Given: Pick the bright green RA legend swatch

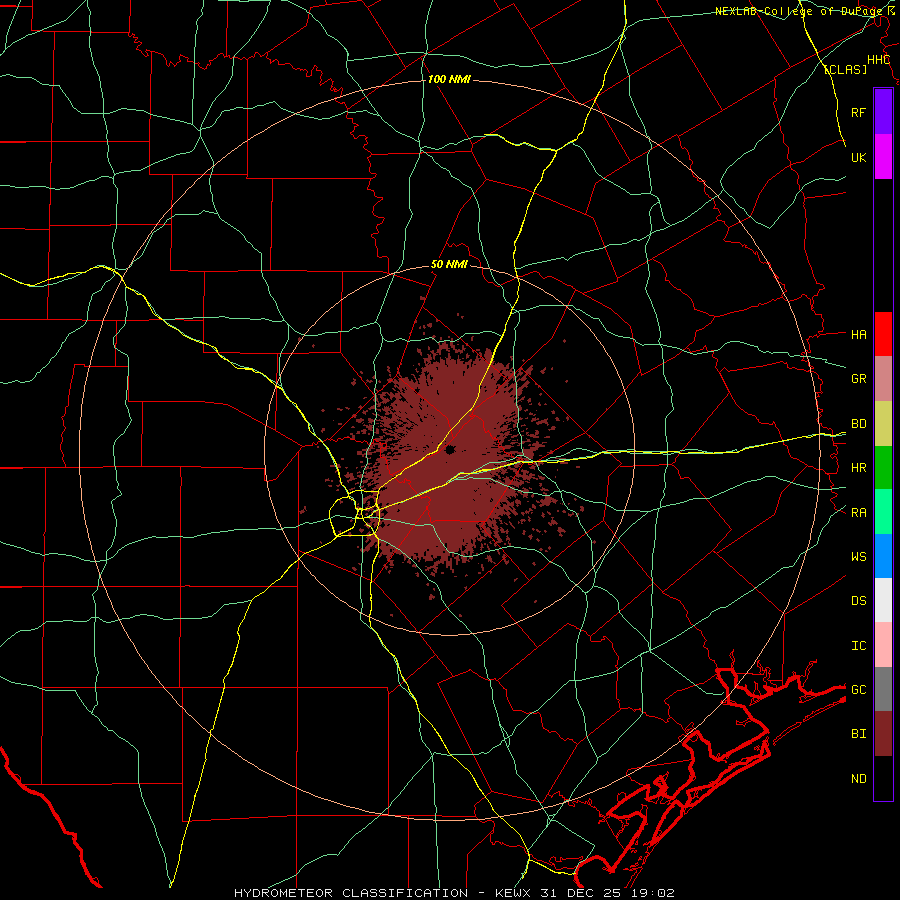Looking at the screenshot, I should (x=883, y=513).
